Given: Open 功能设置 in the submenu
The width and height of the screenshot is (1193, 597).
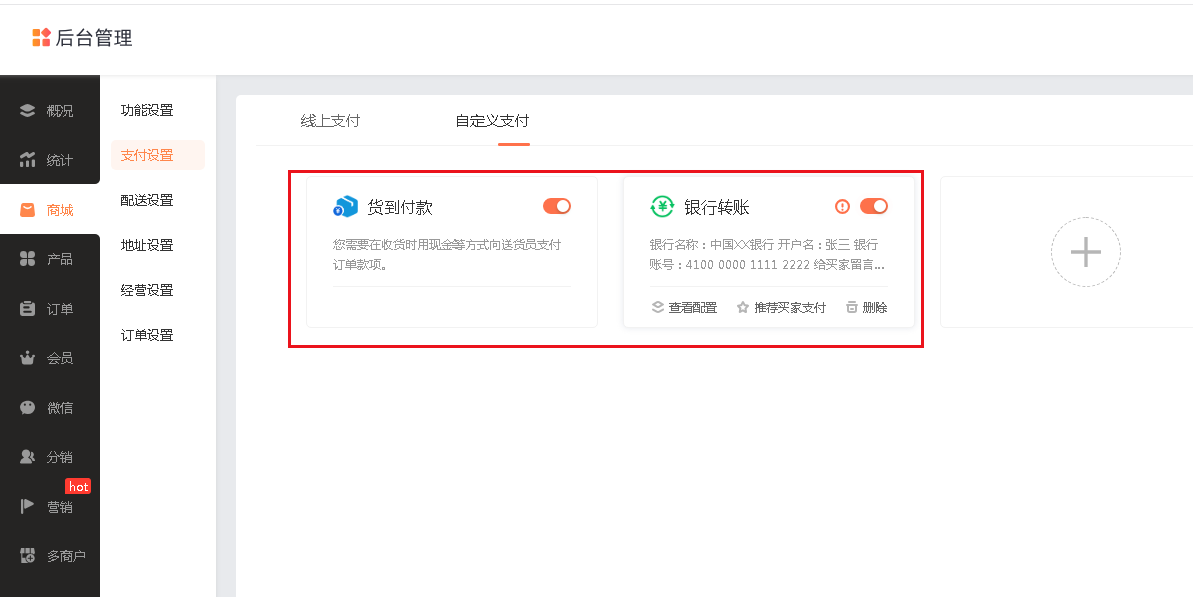Looking at the screenshot, I should [x=147, y=110].
